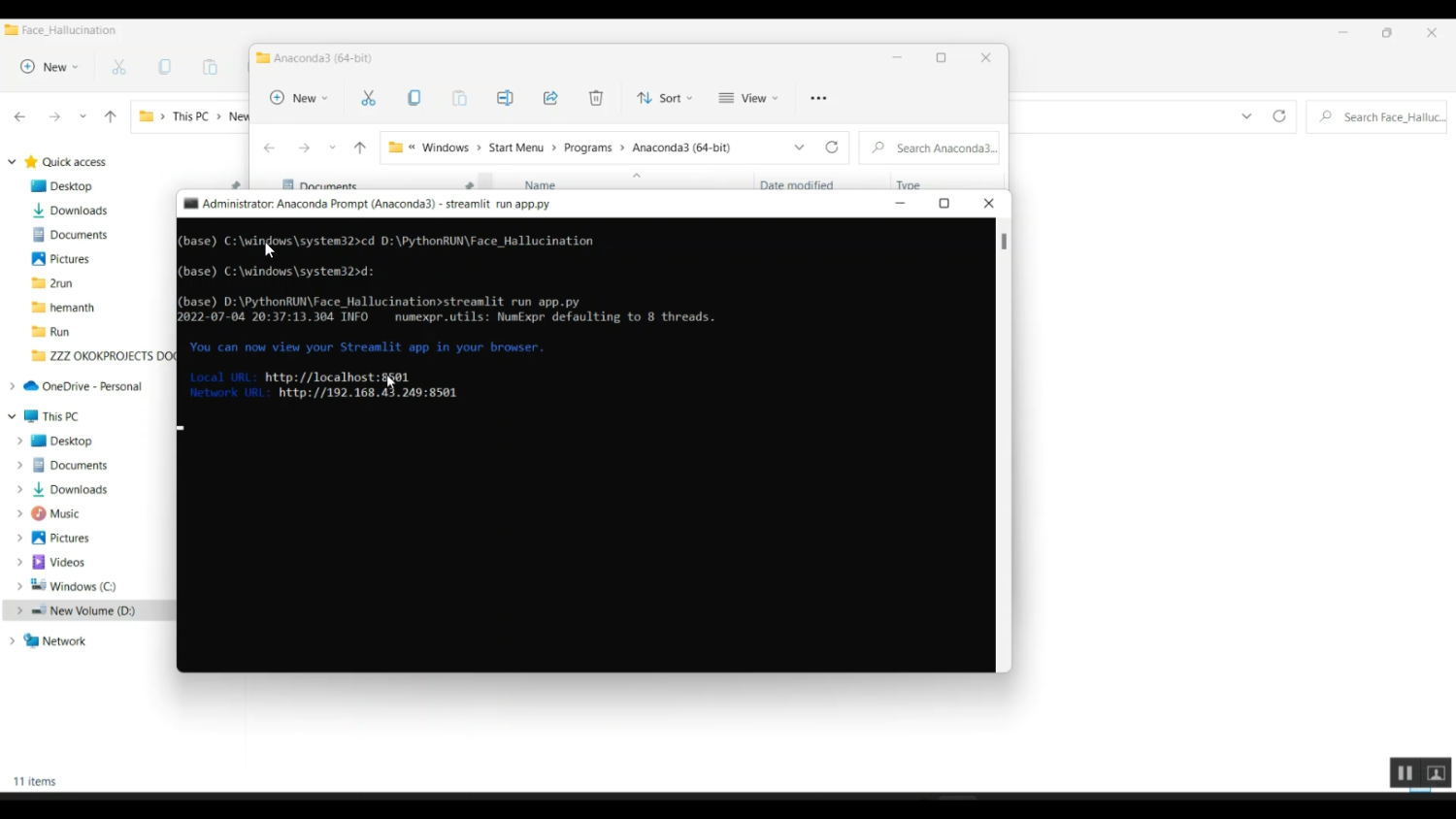Open the Sort dropdown menu
This screenshot has height=819, width=1456.
[665, 98]
